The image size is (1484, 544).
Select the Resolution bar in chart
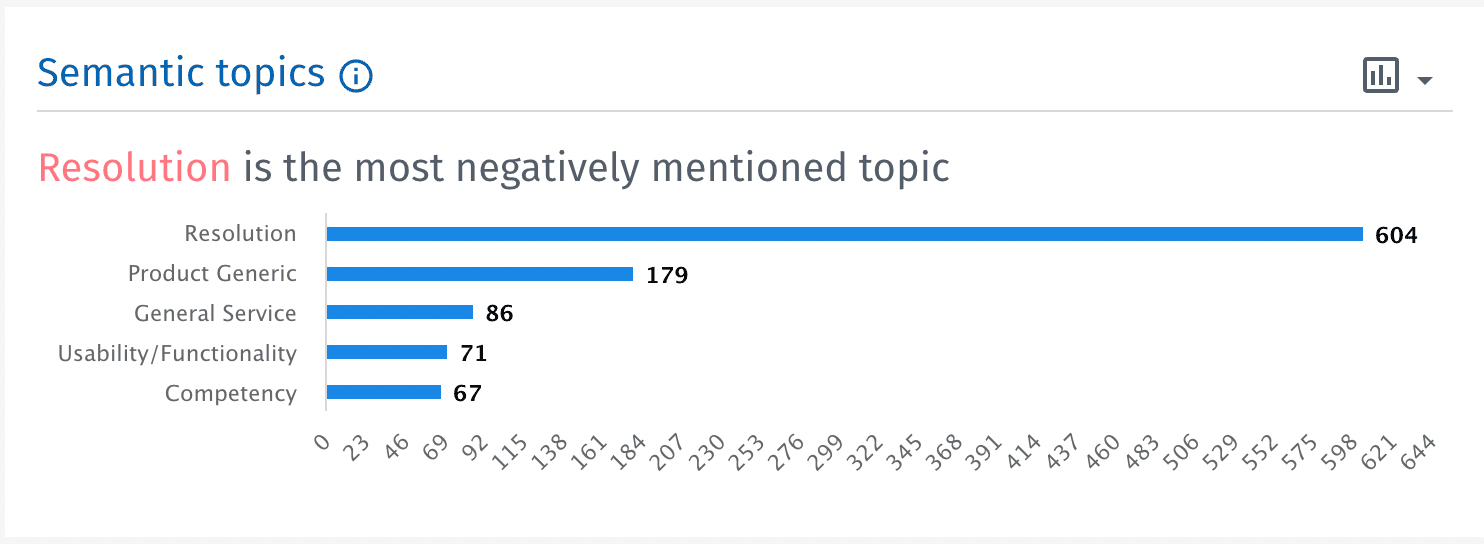[844, 234]
